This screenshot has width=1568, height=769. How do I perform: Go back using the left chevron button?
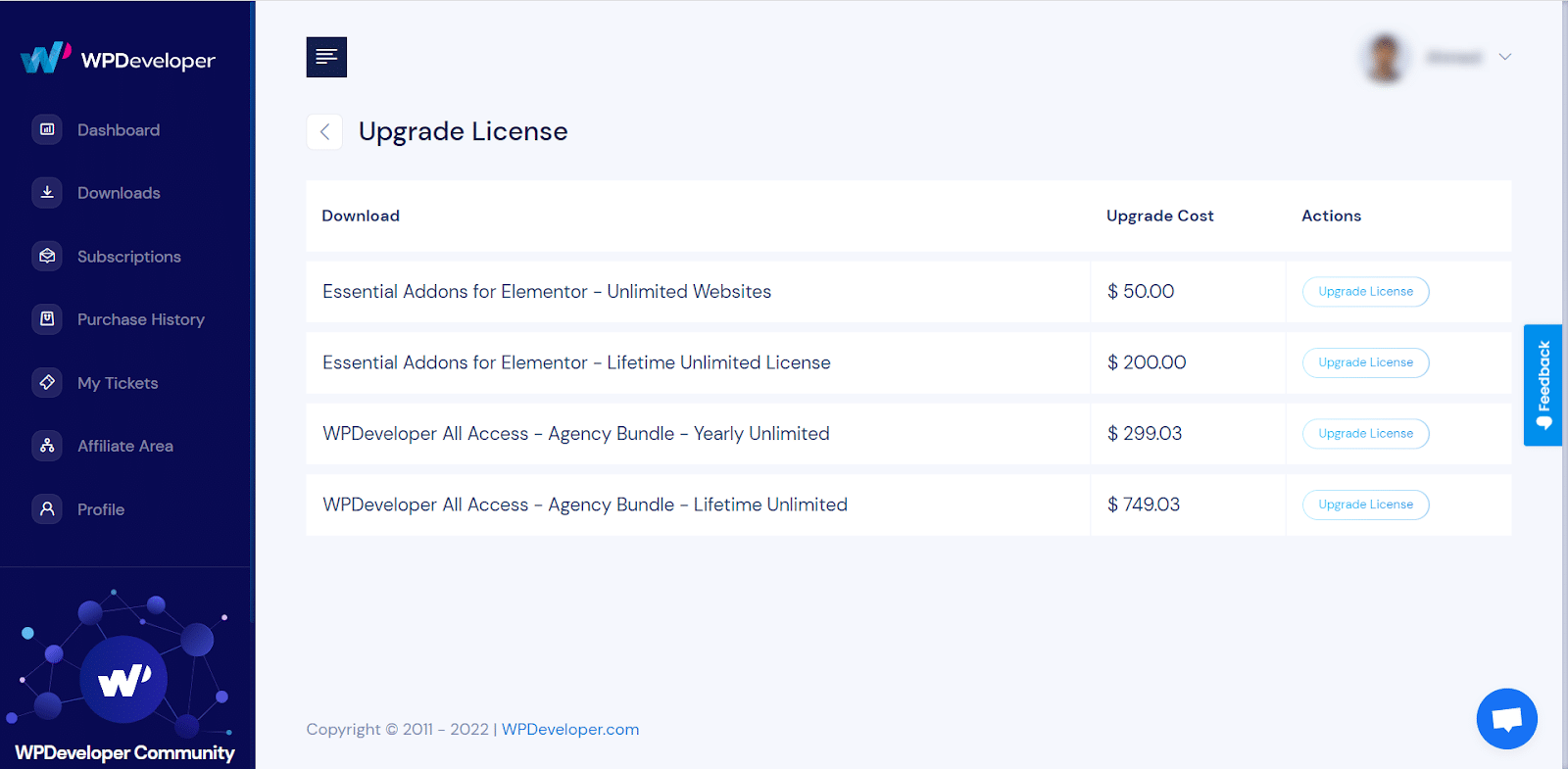(324, 131)
